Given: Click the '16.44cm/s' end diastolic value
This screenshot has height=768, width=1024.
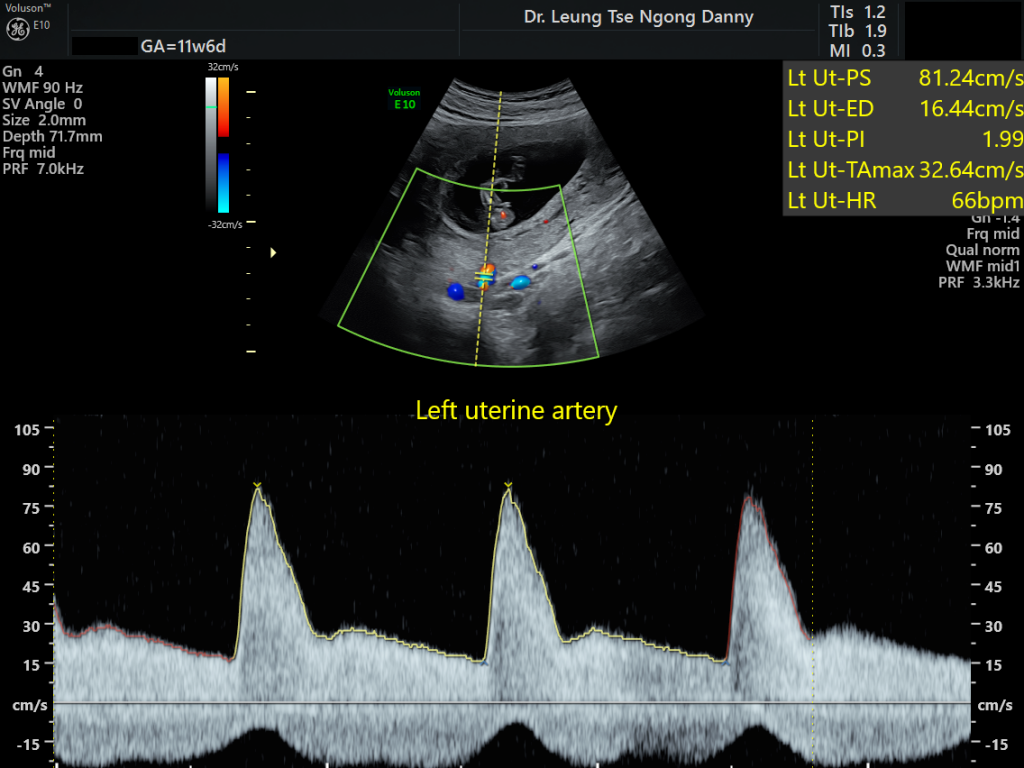Looking at the screenshot, I should coord(971,109).
